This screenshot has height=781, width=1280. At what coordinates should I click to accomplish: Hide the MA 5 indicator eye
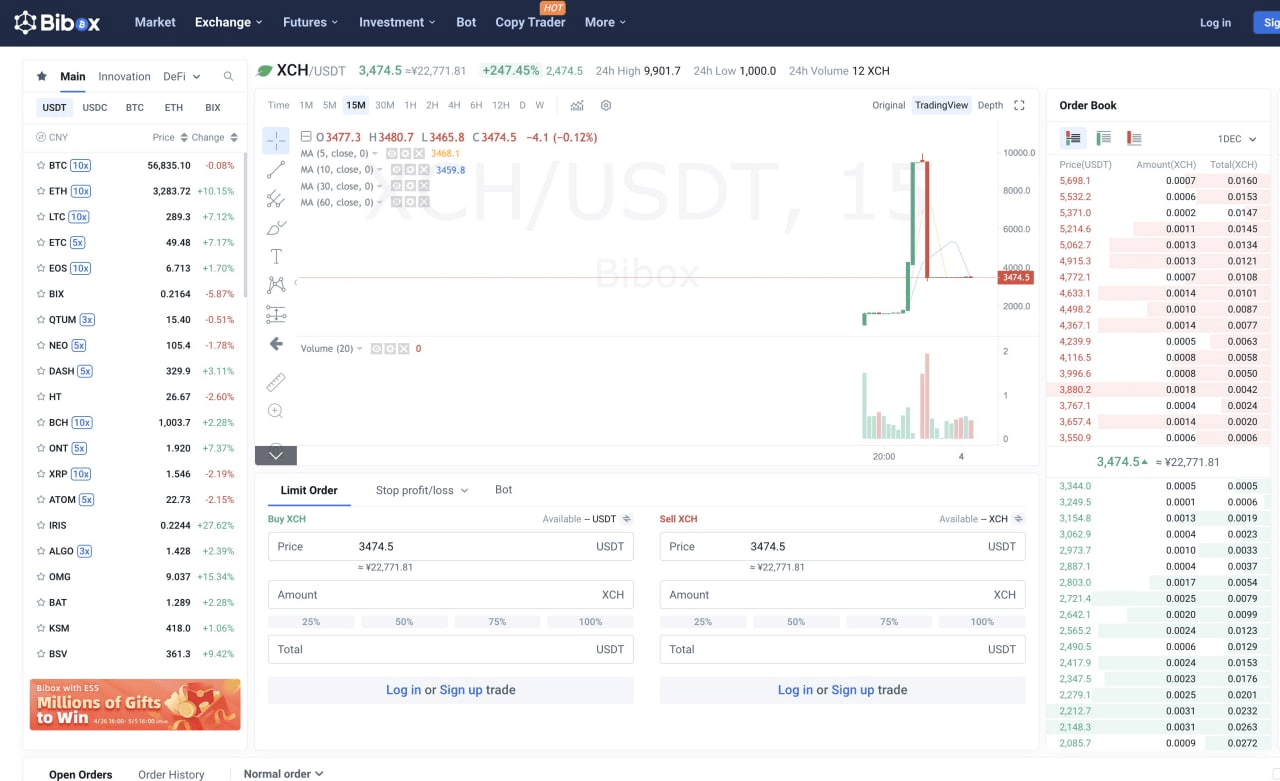tap(392, 153)
